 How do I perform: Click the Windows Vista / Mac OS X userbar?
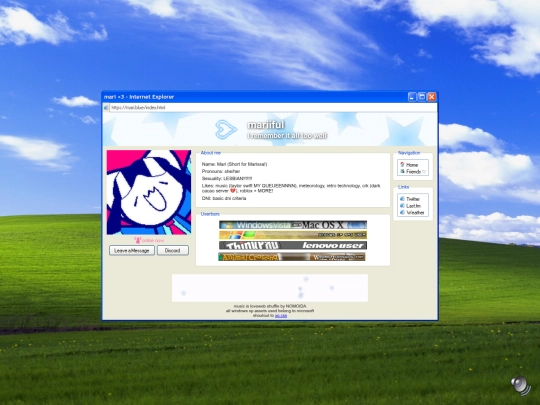[293, 225]
